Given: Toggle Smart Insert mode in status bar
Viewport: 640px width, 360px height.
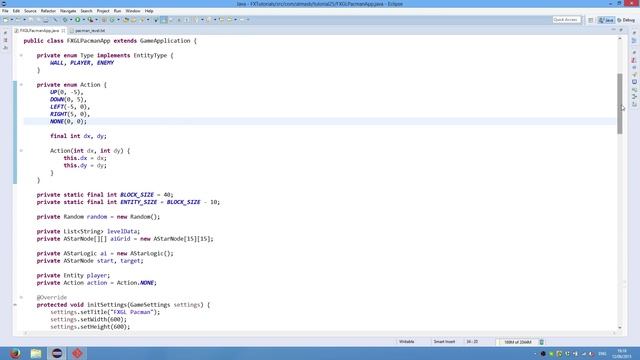Looking at the screenshot, I should click(x=444, y=342).
